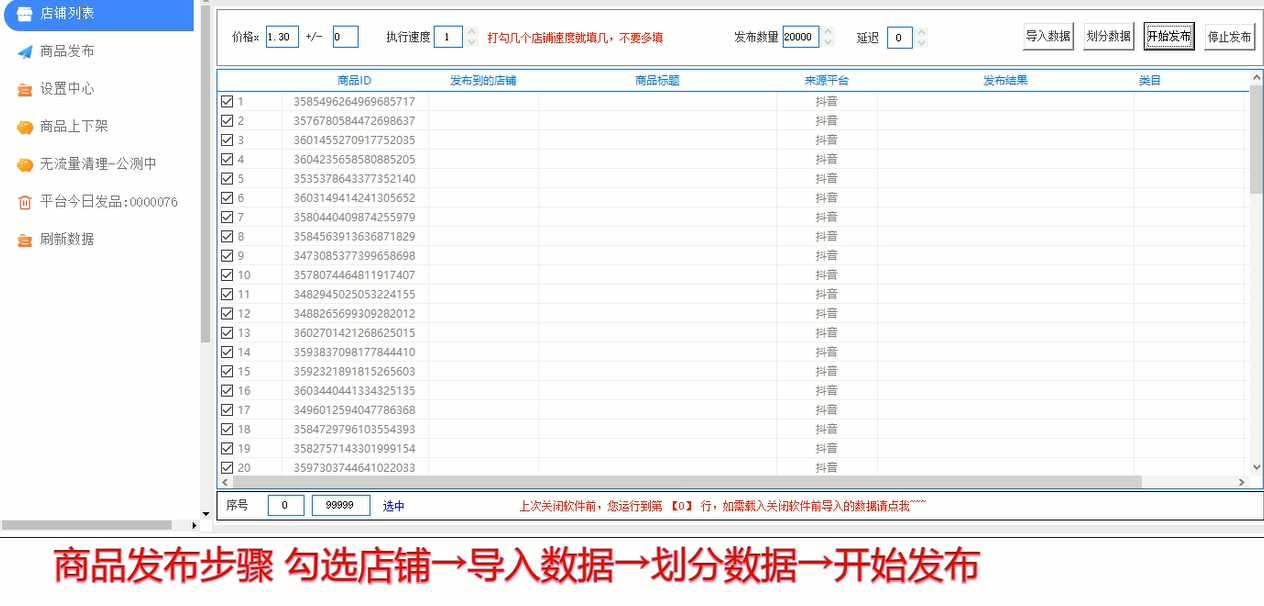
Task: Decrease 发布数量 with the down spinner arrow
Action: [x=827, y=42]
